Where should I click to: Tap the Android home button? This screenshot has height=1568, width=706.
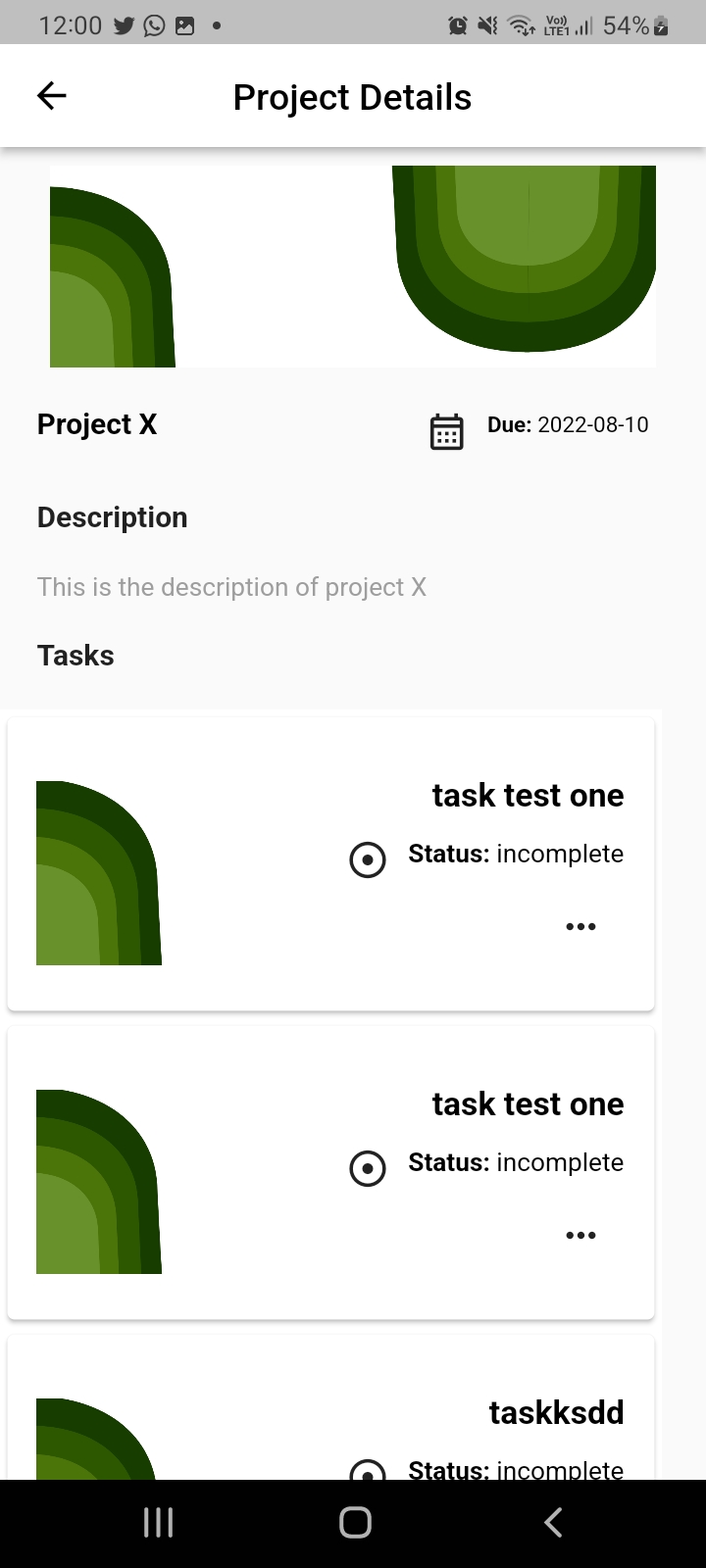click(355, 1522)
